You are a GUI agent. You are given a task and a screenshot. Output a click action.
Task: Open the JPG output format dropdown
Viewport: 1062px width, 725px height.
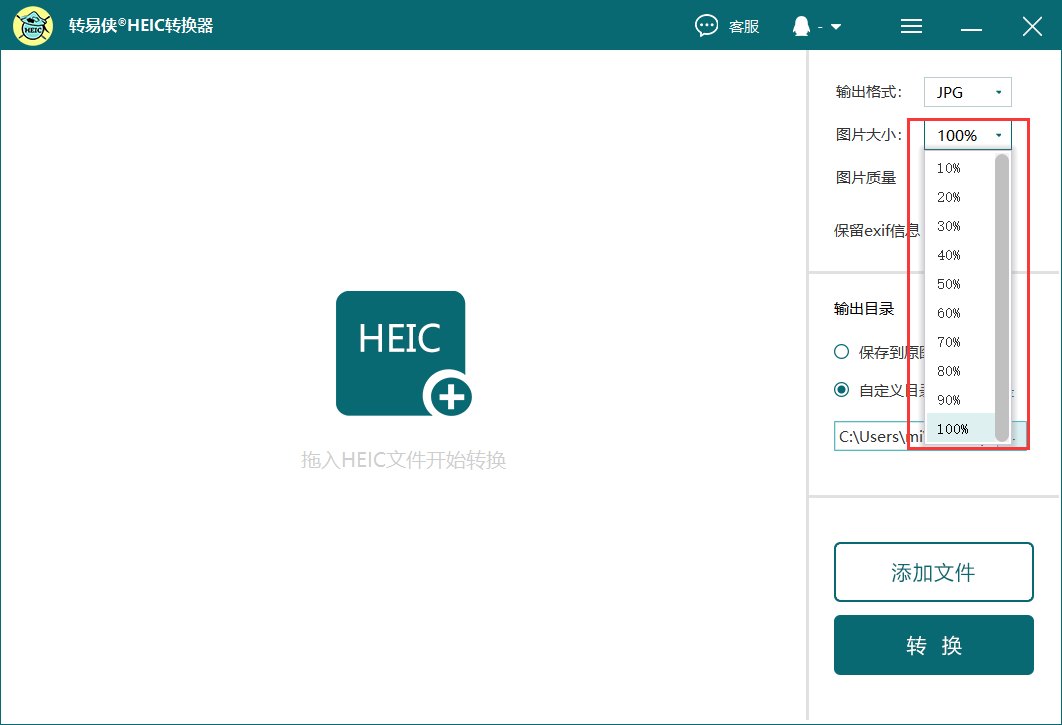click(967, 92)
